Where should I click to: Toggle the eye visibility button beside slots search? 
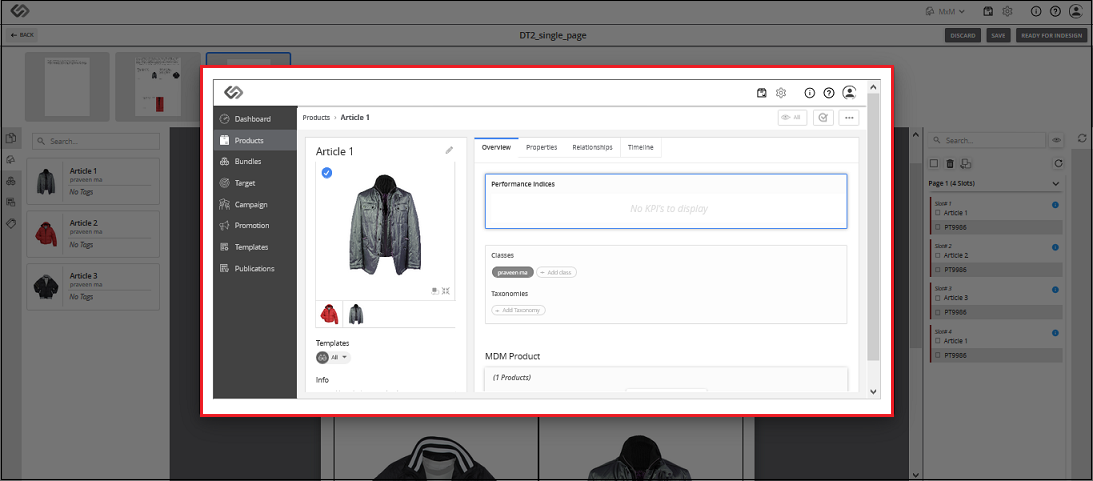pos(1056,140)
